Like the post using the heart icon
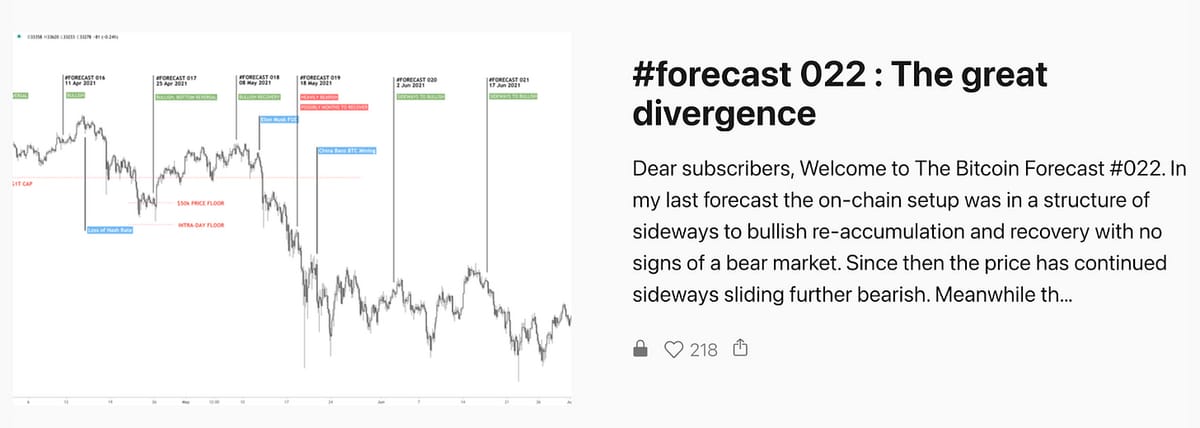The image size is (1200, 428). coord(675,349)
